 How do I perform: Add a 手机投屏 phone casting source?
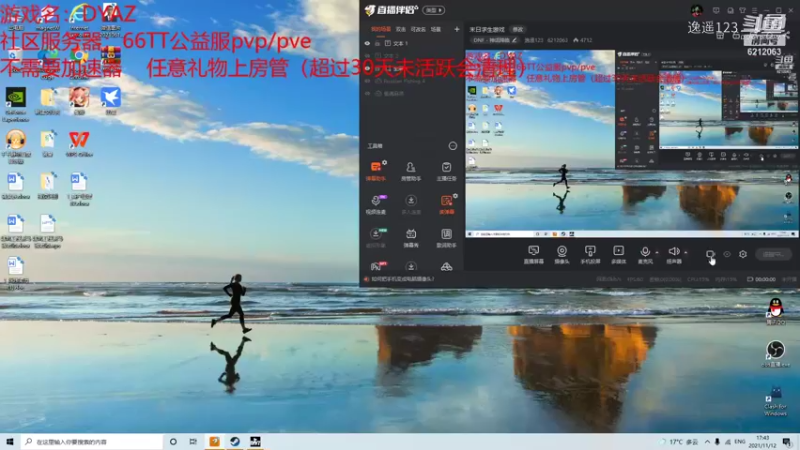click(x=590, y=254)
